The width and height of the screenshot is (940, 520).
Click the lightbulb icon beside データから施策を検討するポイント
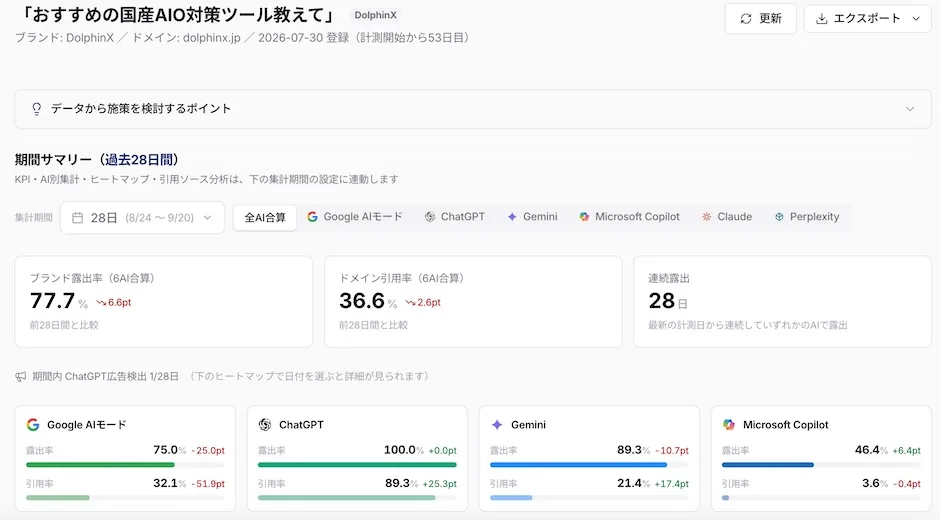pyautogui.click(x=37, y=109)
